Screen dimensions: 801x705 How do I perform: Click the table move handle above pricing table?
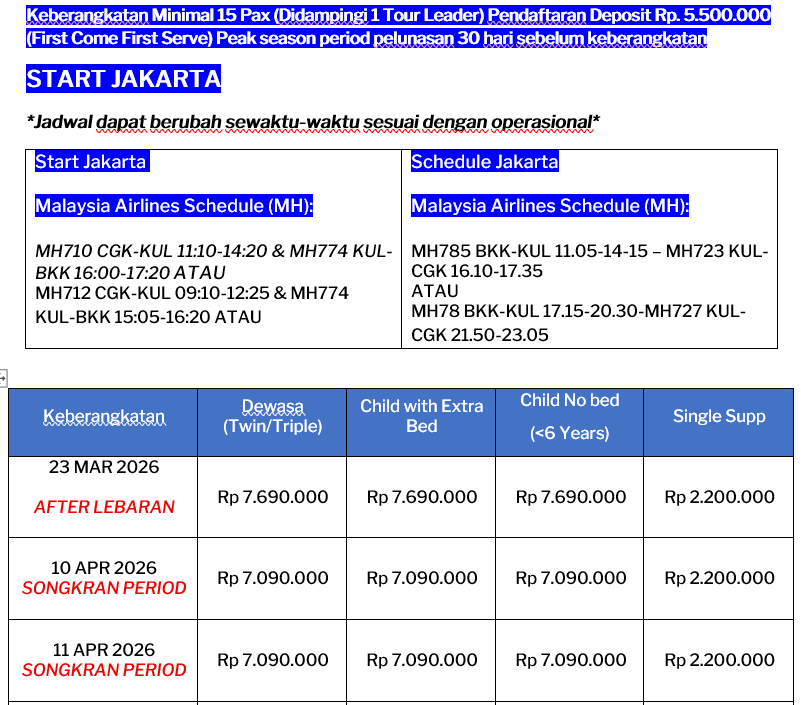click(x=3, y=378)
